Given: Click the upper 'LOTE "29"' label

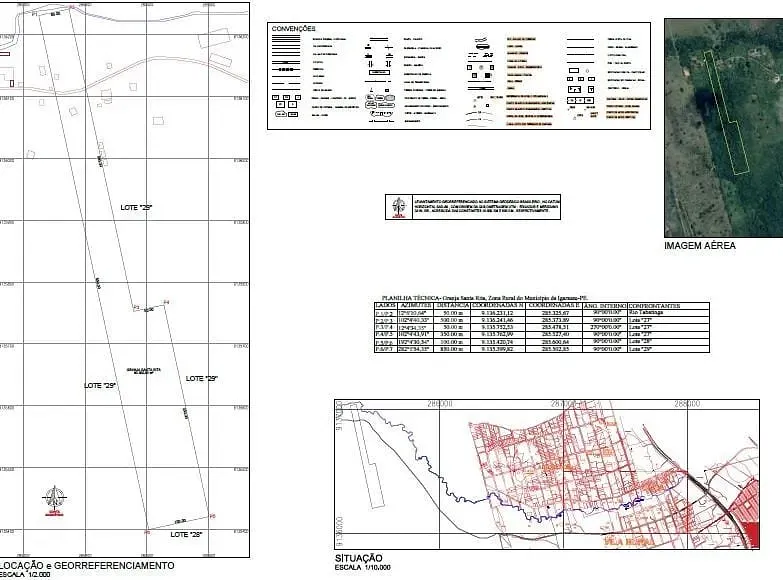Looking at the screenshot, I should 136,207.
